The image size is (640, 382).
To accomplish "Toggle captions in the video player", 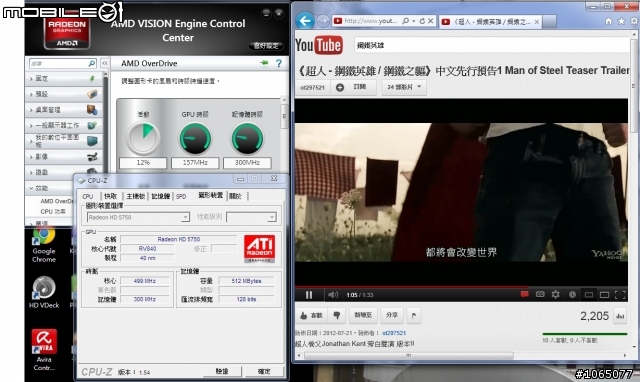I will [540, 294].
